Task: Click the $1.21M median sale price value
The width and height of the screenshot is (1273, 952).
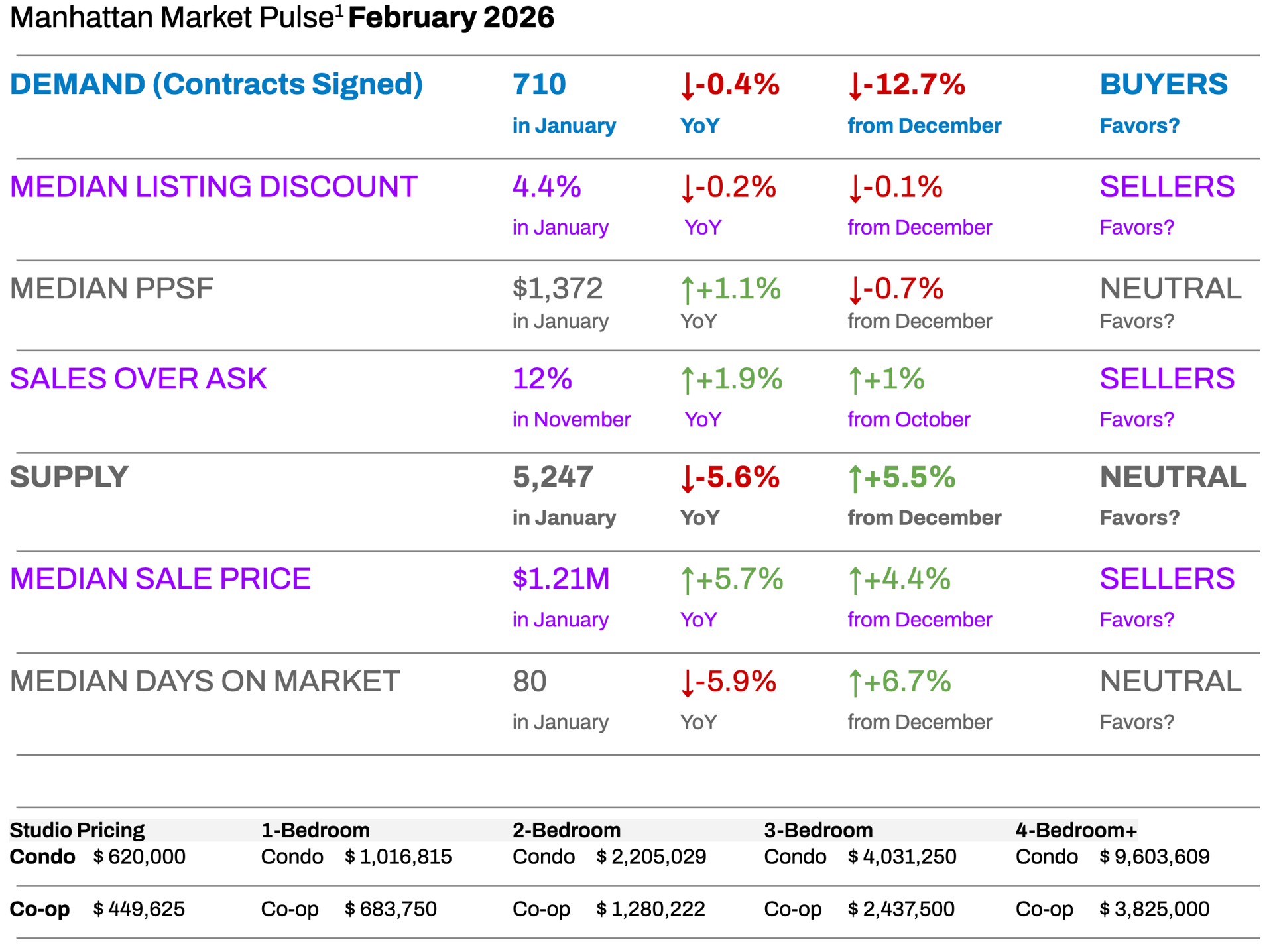Action: (x=561, y=579)
